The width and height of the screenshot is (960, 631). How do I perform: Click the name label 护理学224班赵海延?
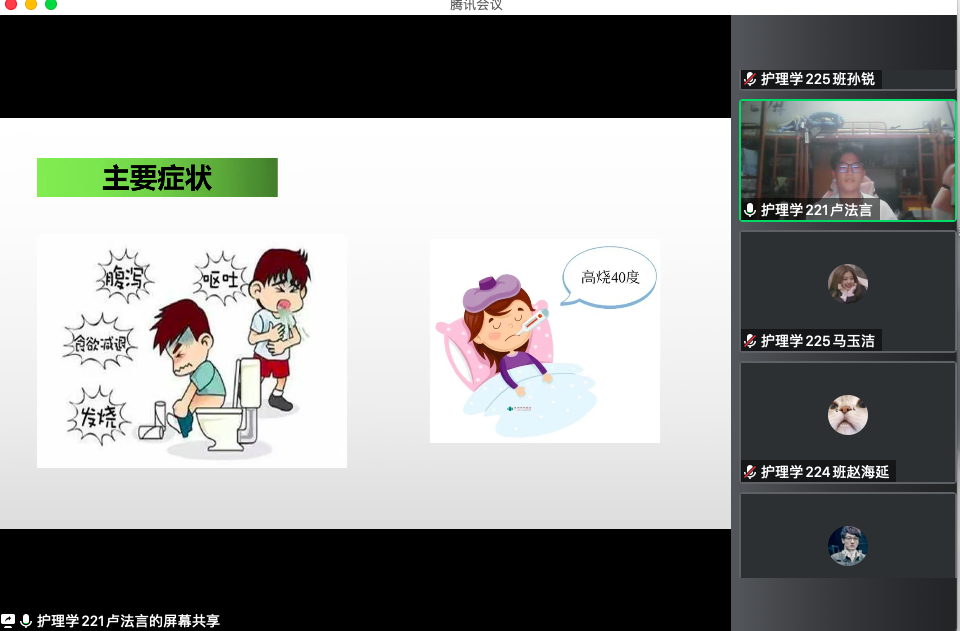click(x=824, y=472)
